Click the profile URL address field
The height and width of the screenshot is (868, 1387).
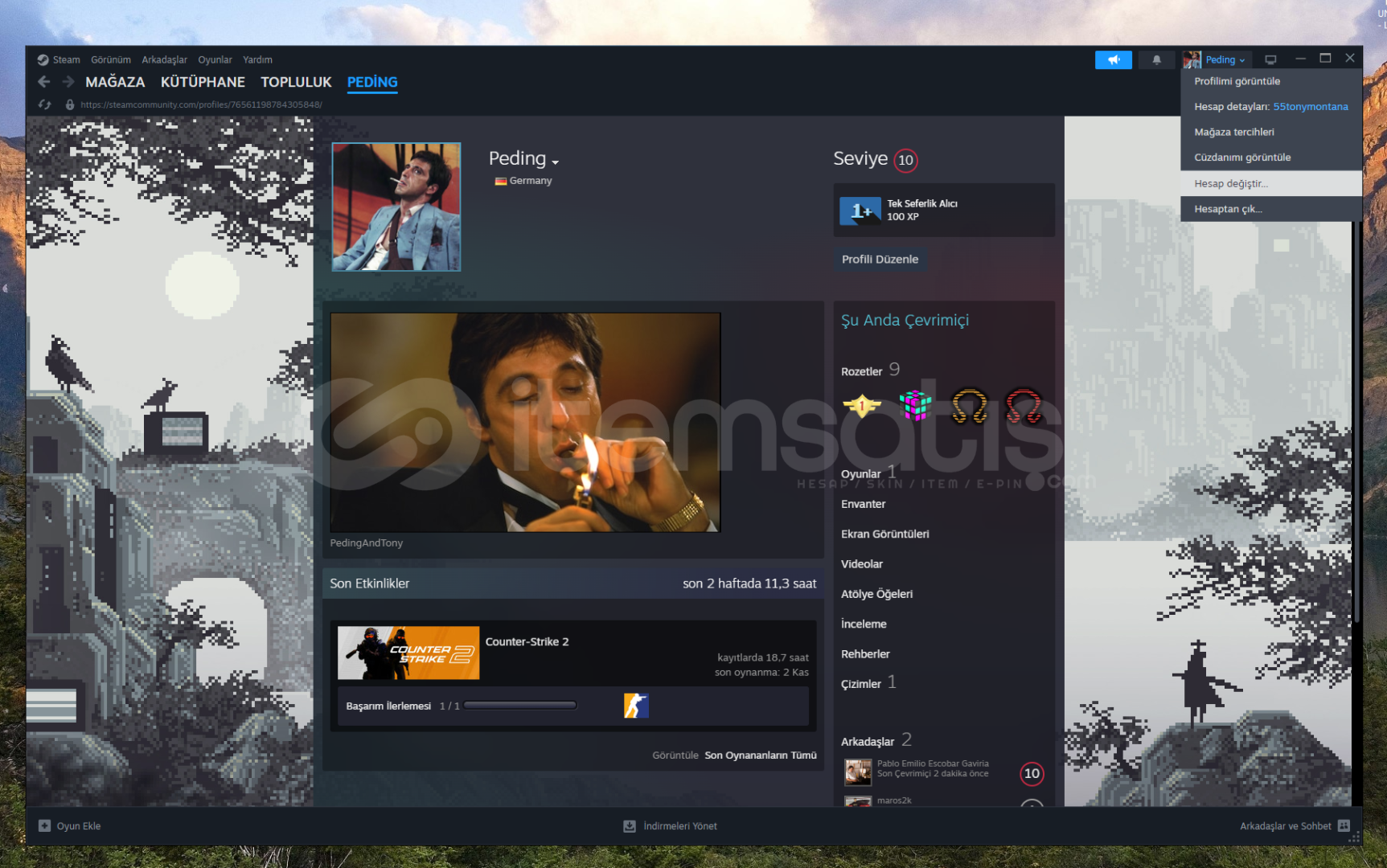[x=201, y=104]
